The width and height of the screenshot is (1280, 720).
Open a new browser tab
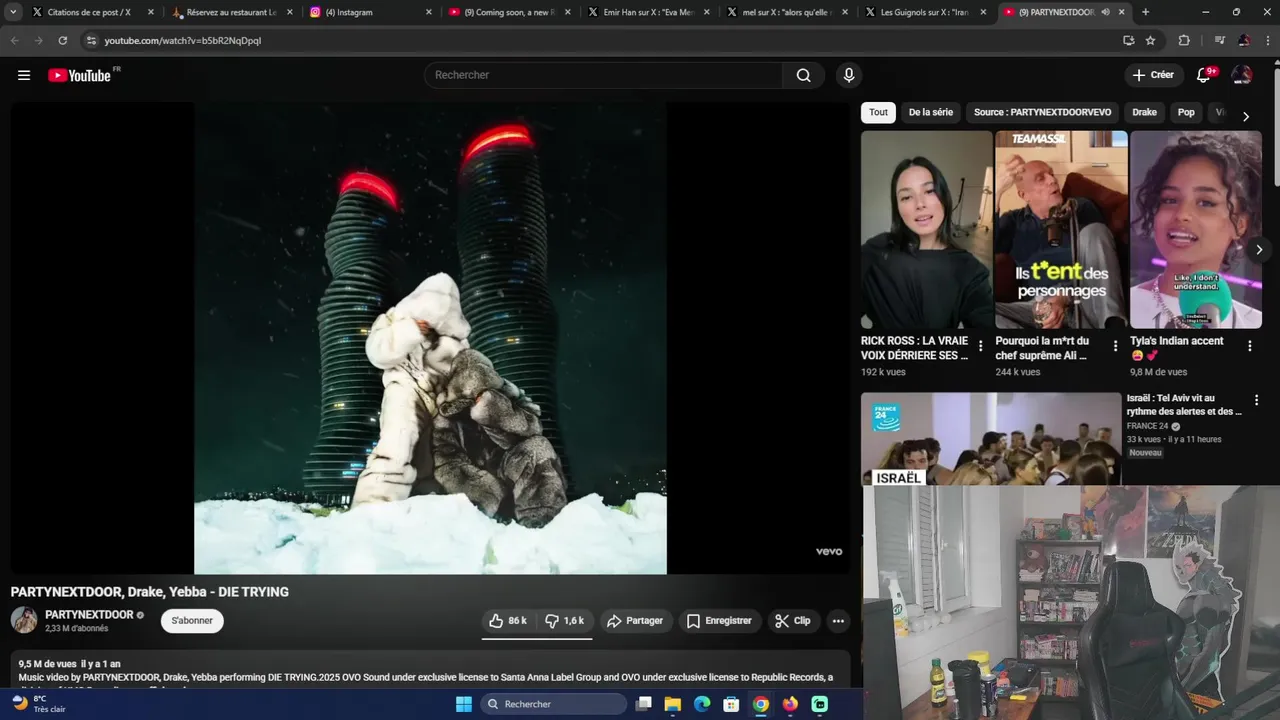tap(1145, 12)
